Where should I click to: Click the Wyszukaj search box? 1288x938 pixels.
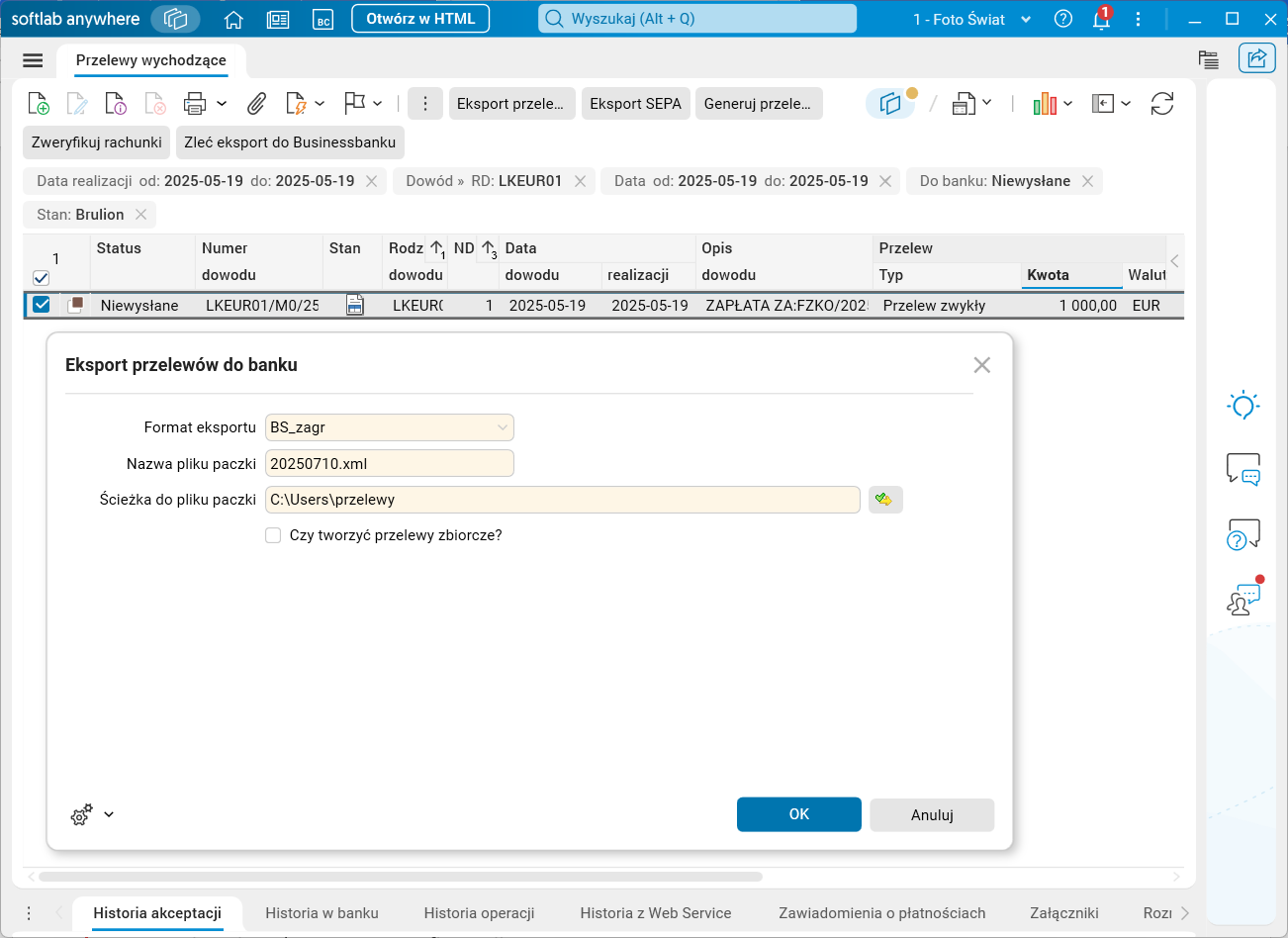point(697,19)
